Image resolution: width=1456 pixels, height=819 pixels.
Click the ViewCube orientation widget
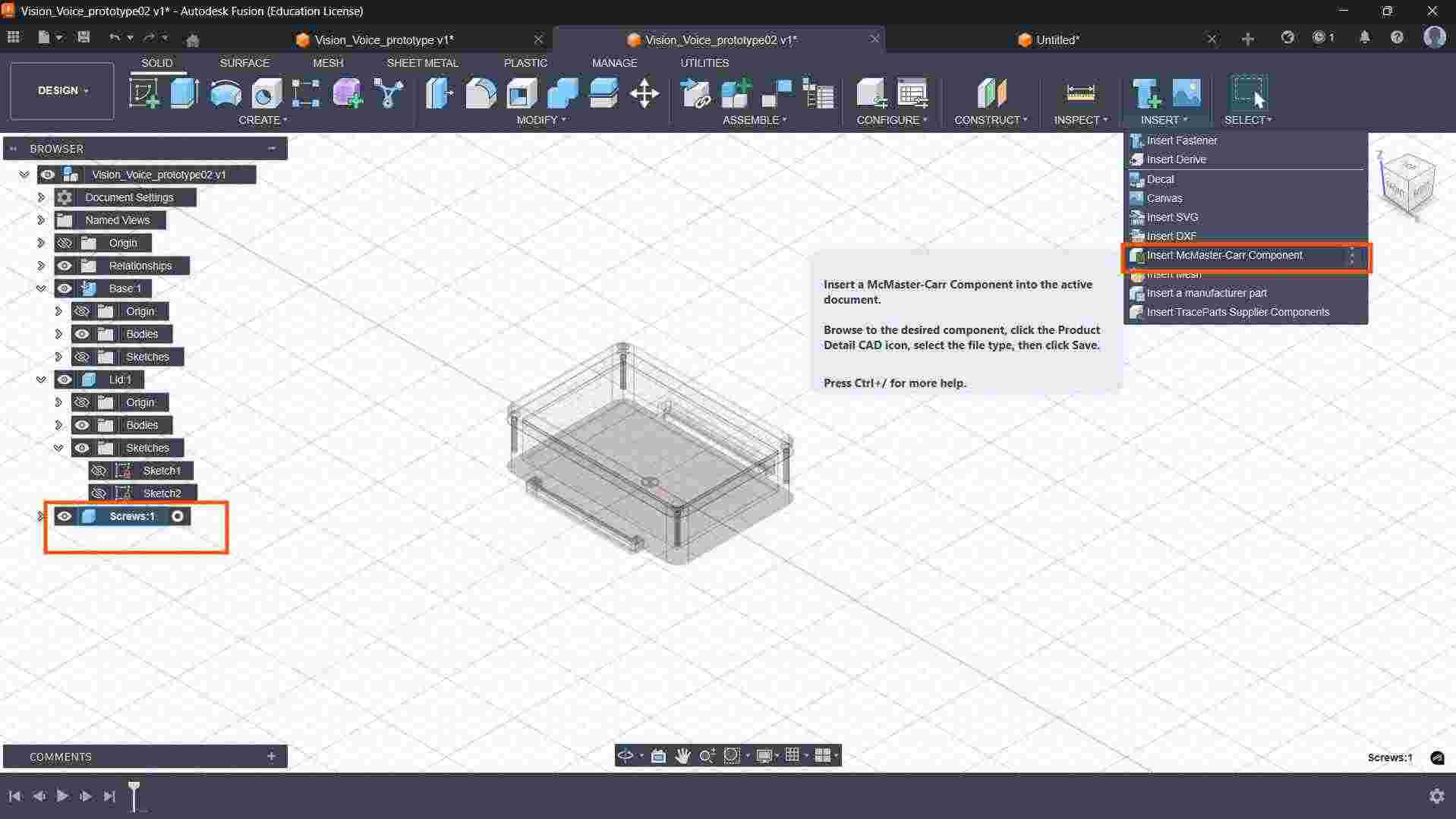1408,184
